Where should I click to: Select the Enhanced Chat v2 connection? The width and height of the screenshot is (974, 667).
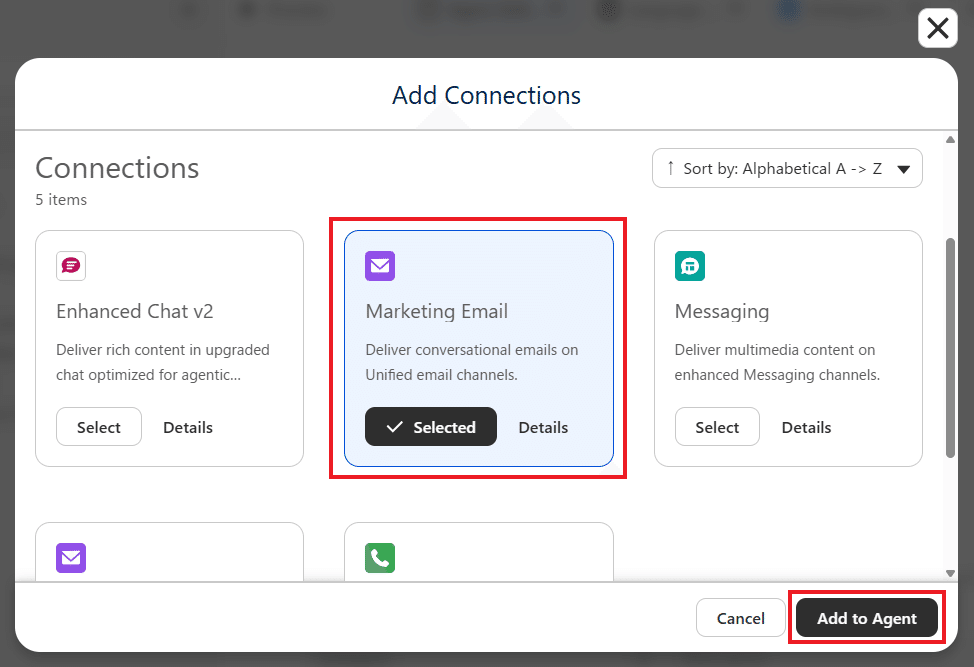tap(99, 427)
